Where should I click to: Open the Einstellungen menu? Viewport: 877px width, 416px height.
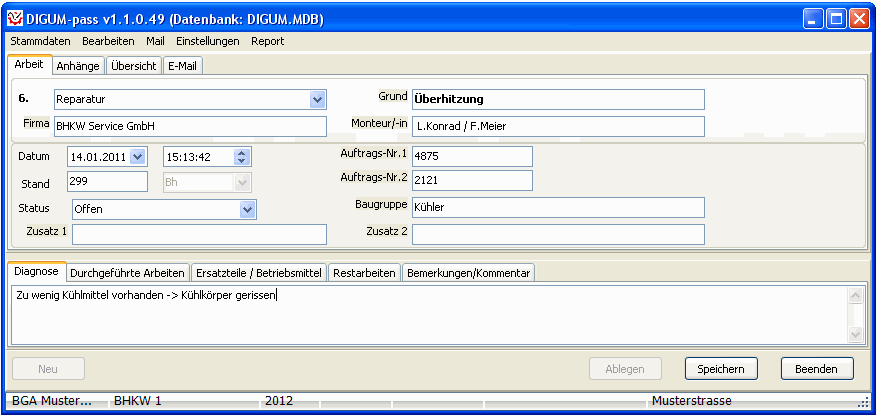pyautogui.click(x=207, y=41)
